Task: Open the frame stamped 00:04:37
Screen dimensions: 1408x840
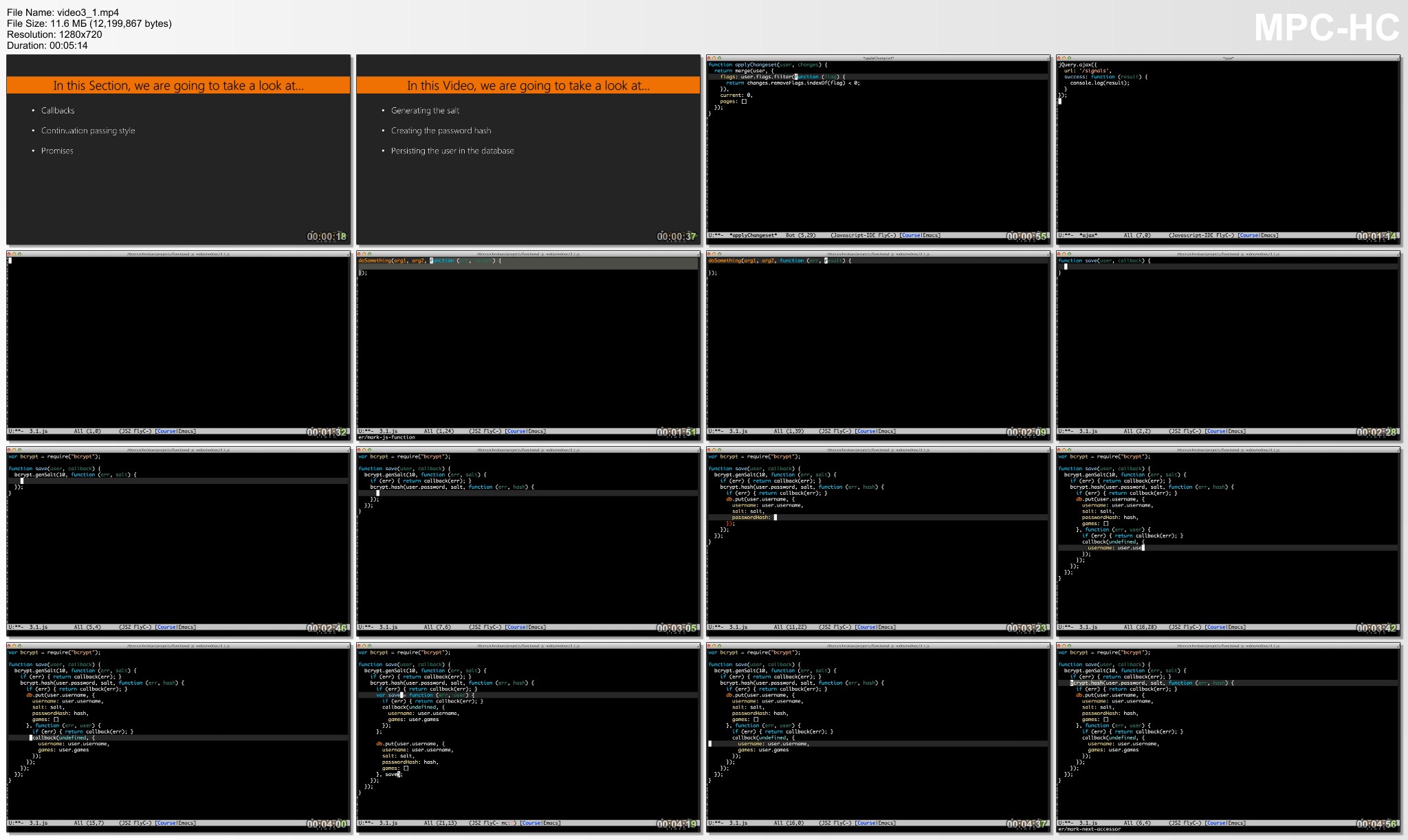Action: 879,738
